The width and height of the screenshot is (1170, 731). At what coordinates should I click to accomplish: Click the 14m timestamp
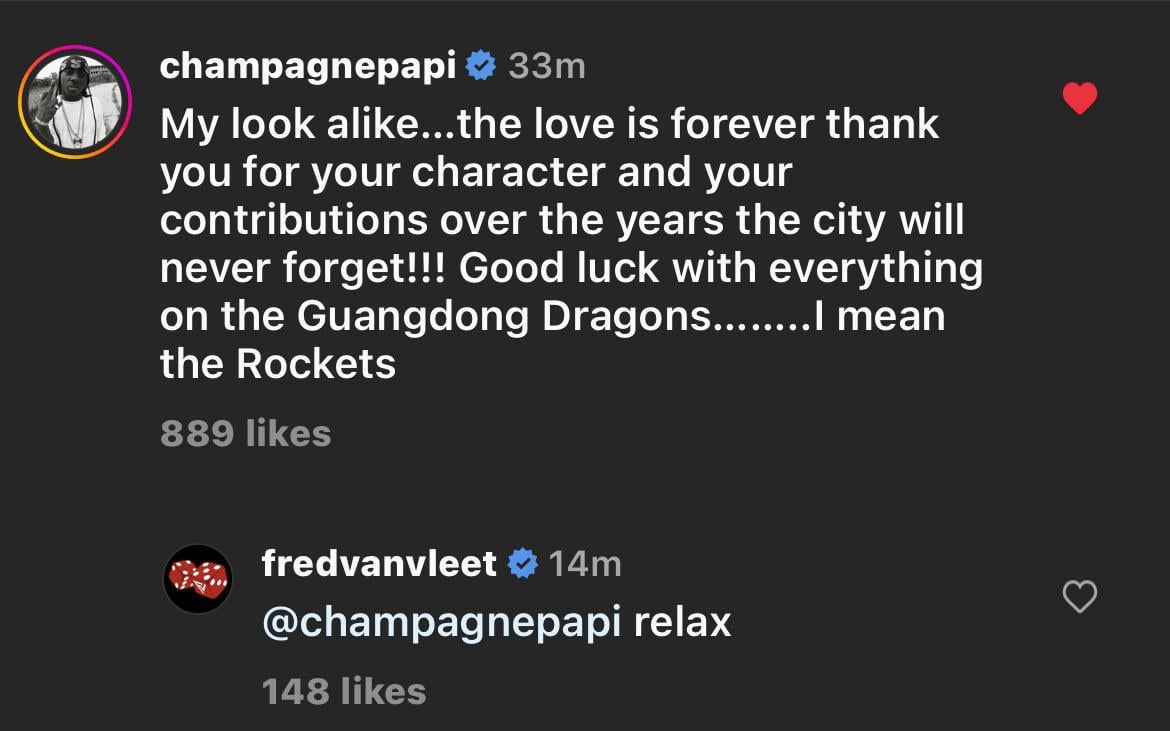click(585, 564)
